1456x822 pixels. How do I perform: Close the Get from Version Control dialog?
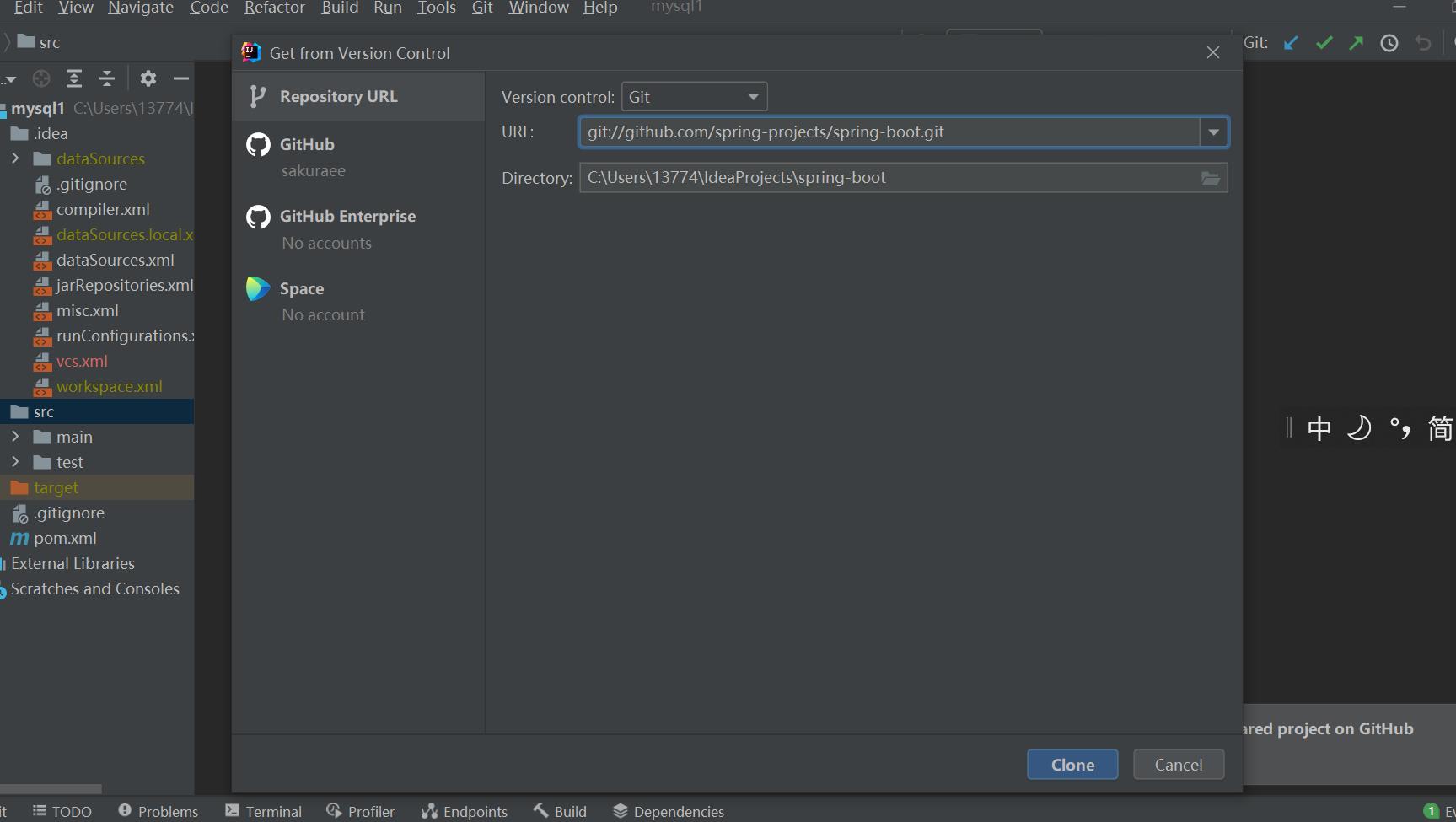click(1213, 52)
